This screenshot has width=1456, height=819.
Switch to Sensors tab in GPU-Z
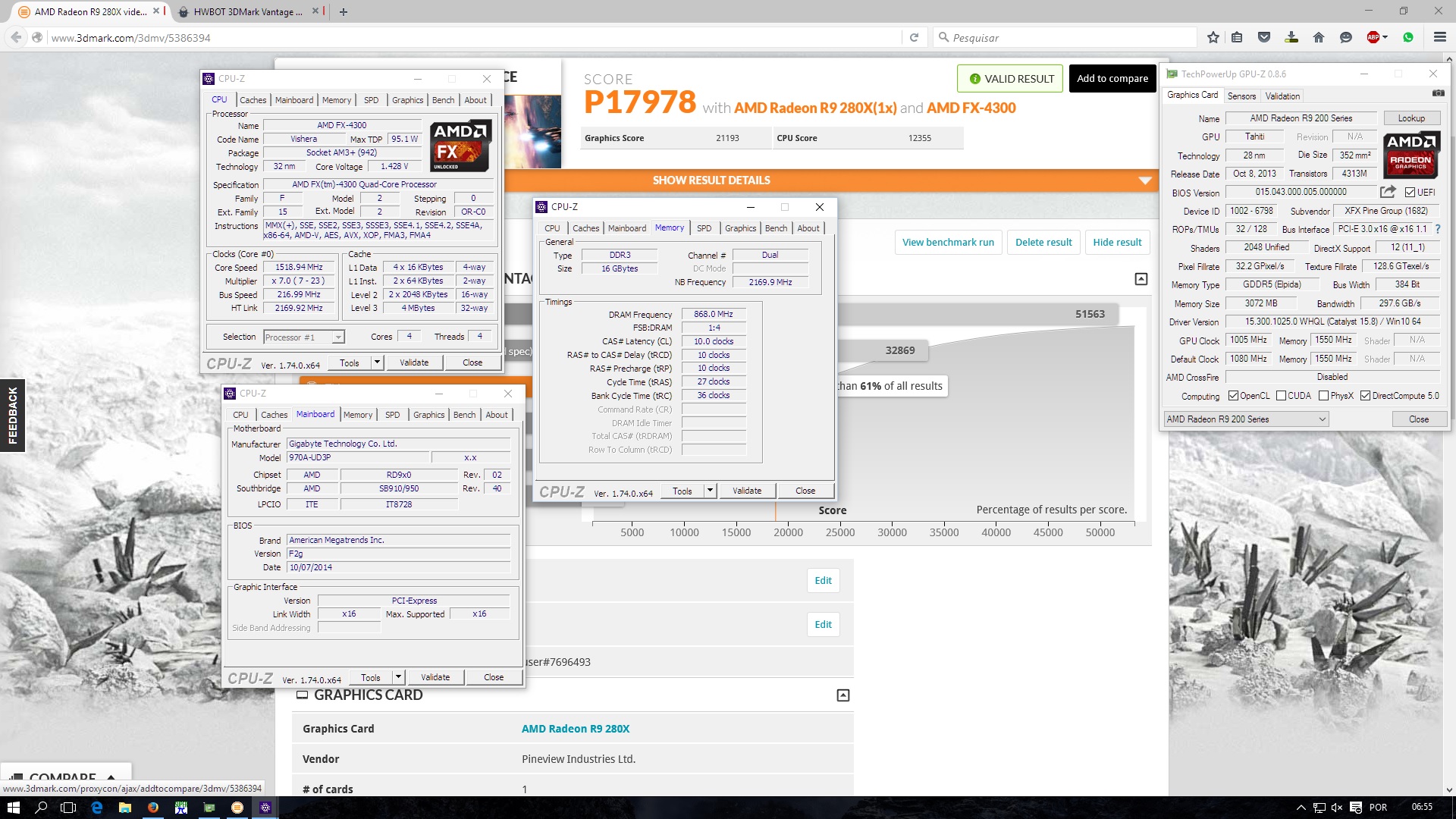(x=1241, y=96)
